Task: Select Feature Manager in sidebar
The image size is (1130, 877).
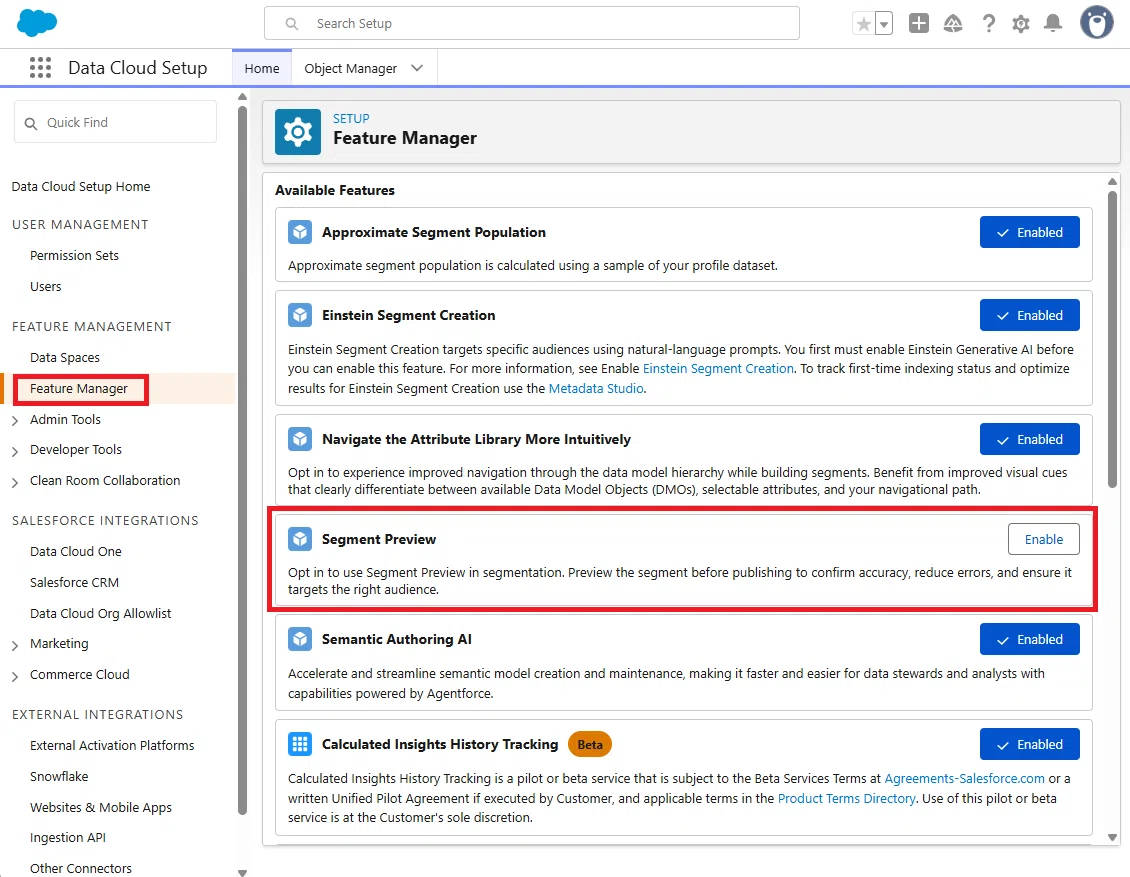Action: coord(79,389)
